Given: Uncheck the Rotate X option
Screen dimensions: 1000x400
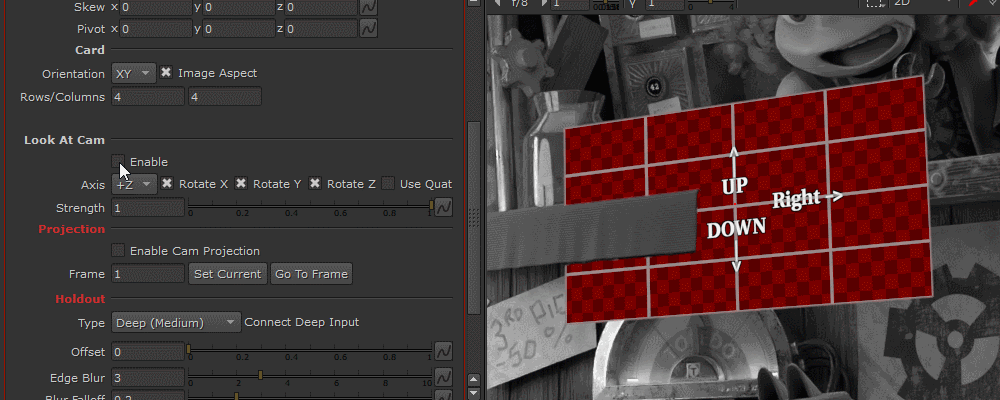Looking at the screenshot, I should 166,184.
